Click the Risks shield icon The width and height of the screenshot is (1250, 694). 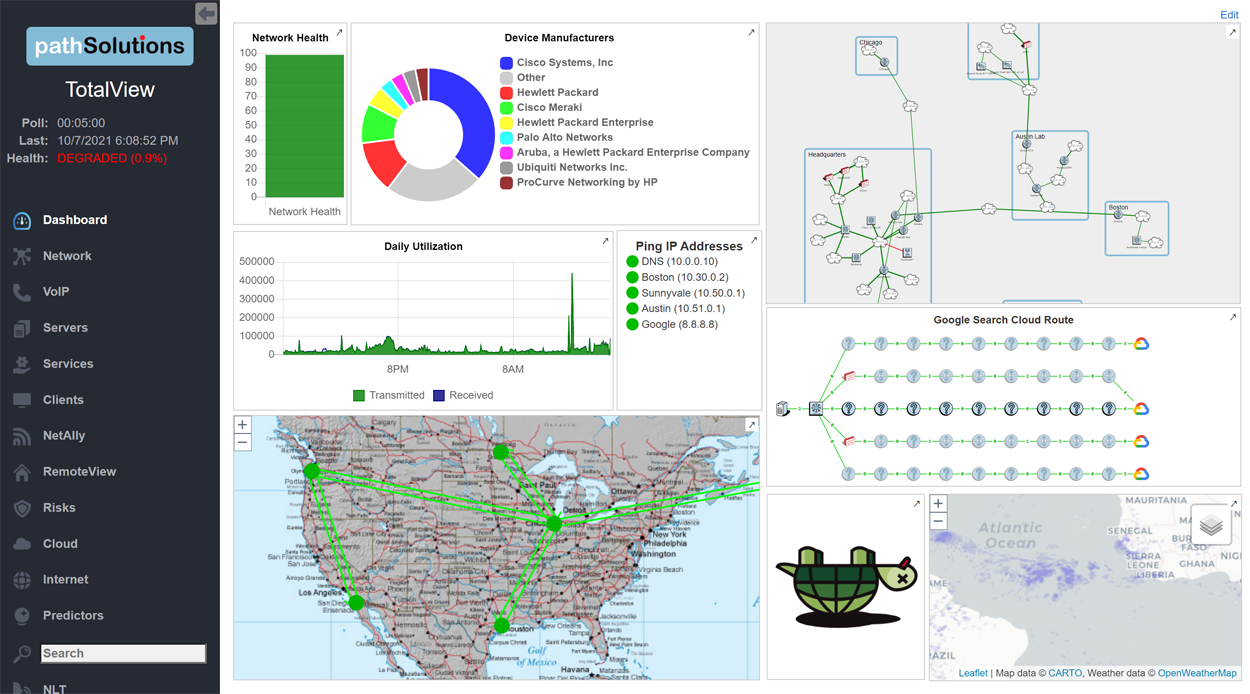pyautogui.click(x=22, y=508)
